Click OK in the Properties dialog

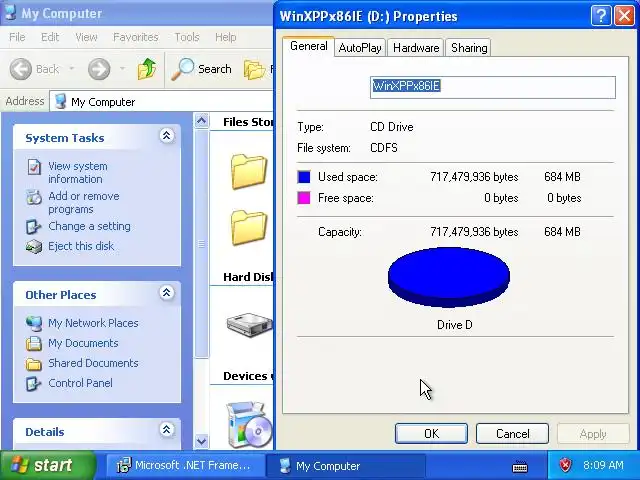(431, 433)
